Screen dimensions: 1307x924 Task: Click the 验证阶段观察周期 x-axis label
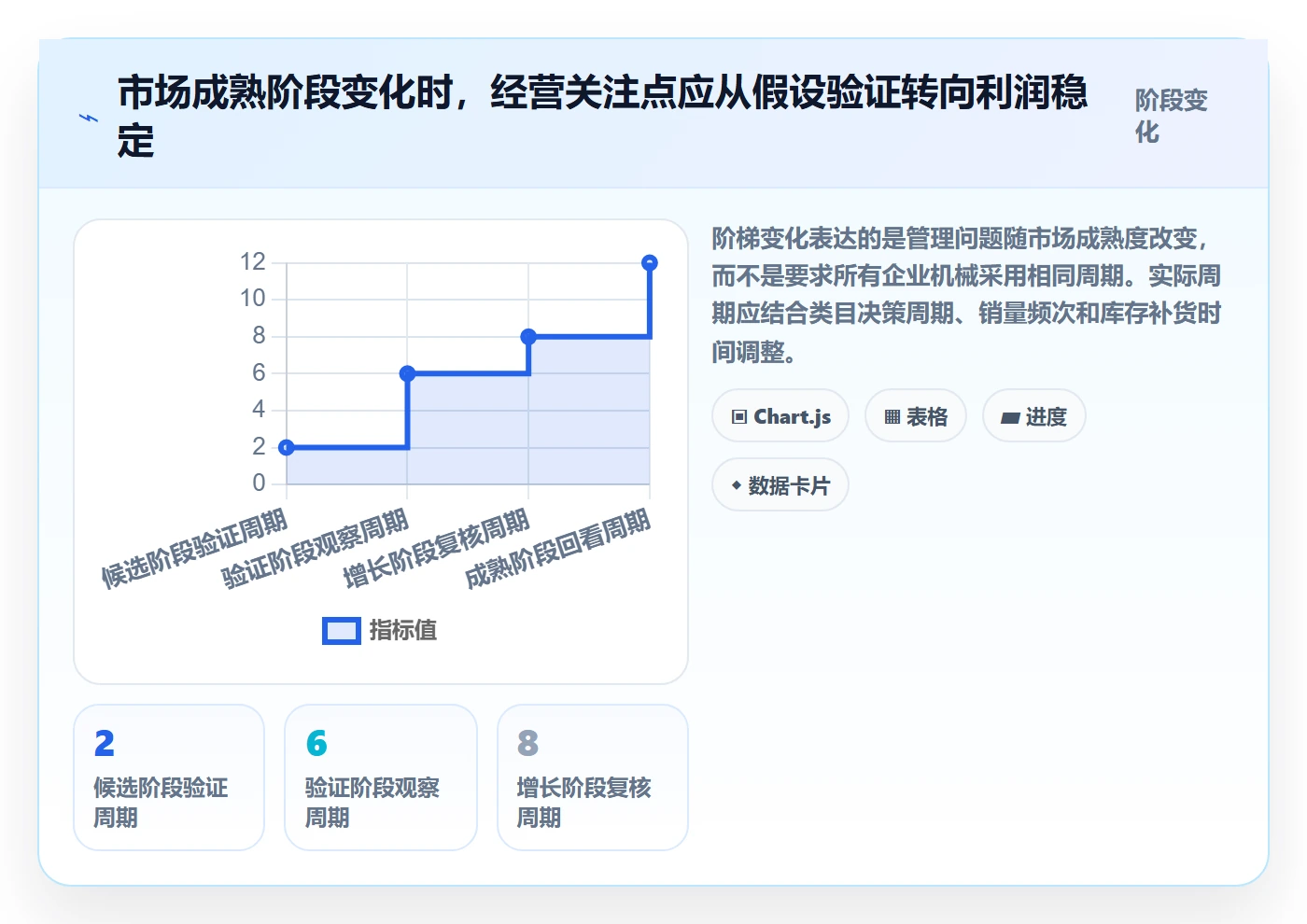316,549
